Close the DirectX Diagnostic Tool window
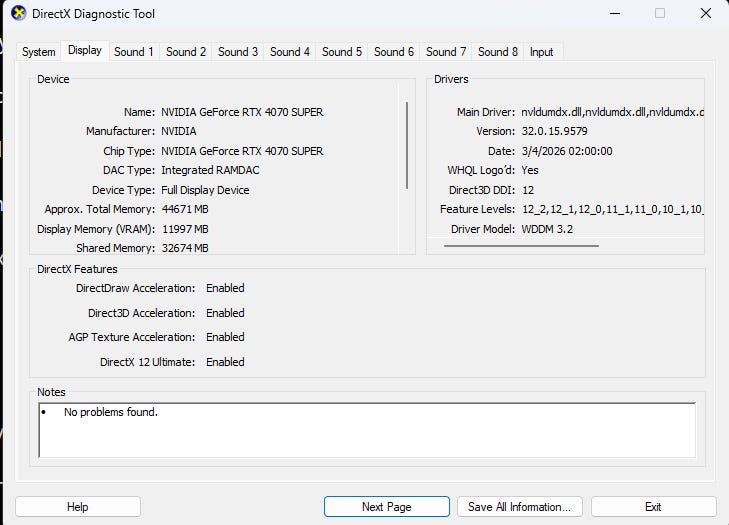This screenshot has width=729, height=525. tap(706, 13)
